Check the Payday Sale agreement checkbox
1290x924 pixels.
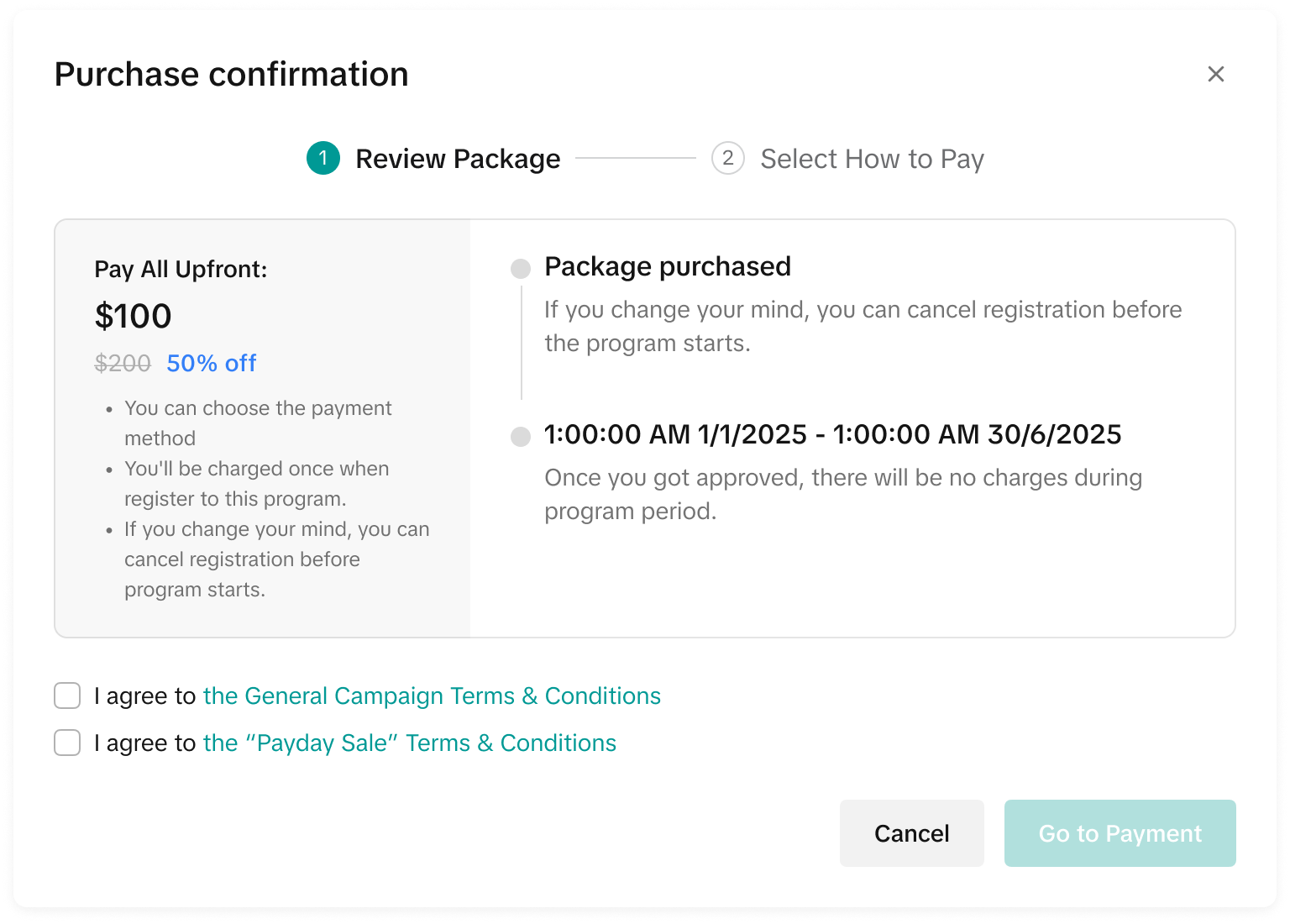67,743
